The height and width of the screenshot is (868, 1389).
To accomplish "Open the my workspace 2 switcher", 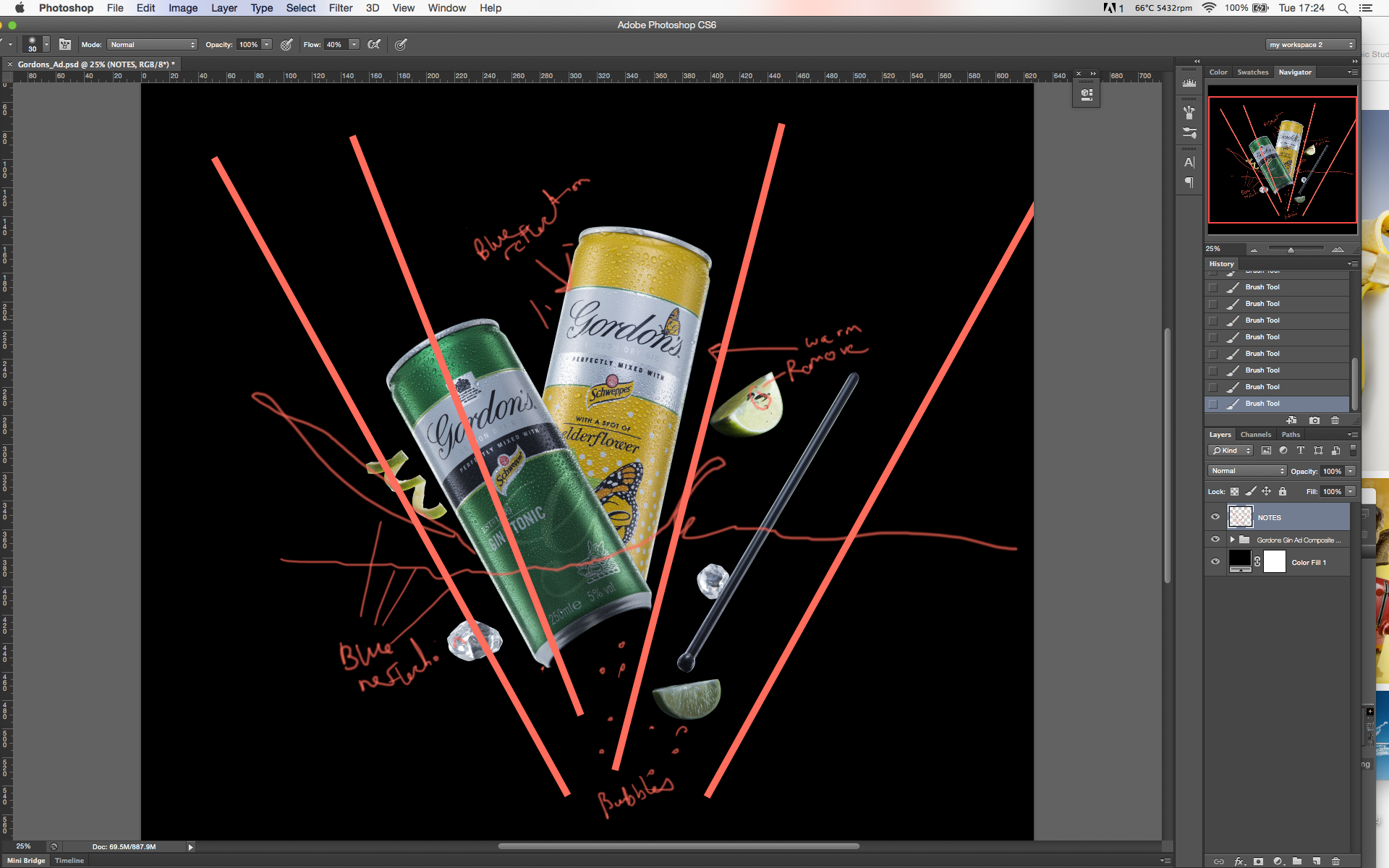I will click(1311, 45).
